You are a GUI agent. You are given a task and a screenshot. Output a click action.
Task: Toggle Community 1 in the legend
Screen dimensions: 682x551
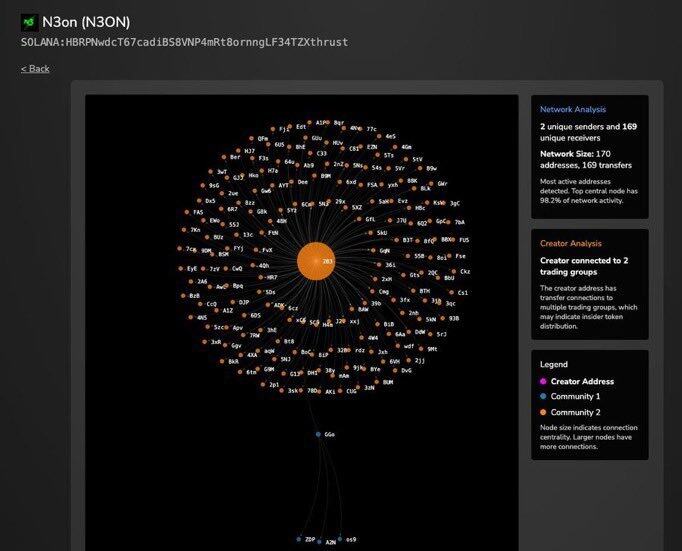click(543, 396)
